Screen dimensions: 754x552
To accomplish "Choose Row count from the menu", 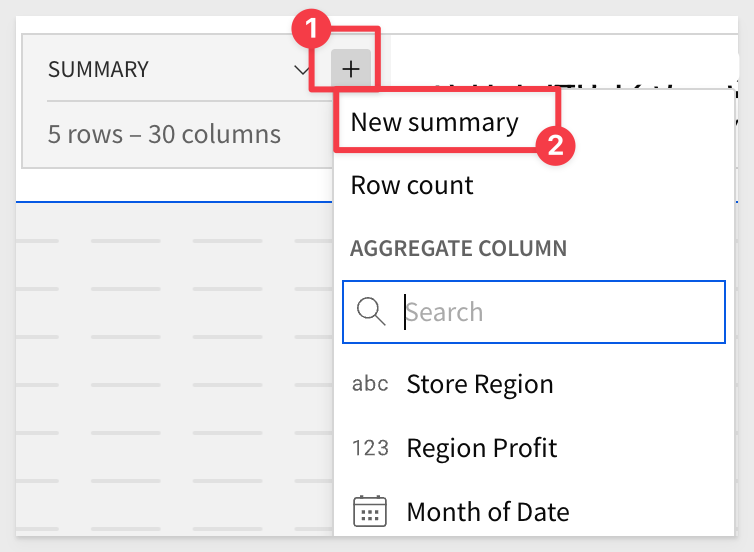I will click(412, 185).
